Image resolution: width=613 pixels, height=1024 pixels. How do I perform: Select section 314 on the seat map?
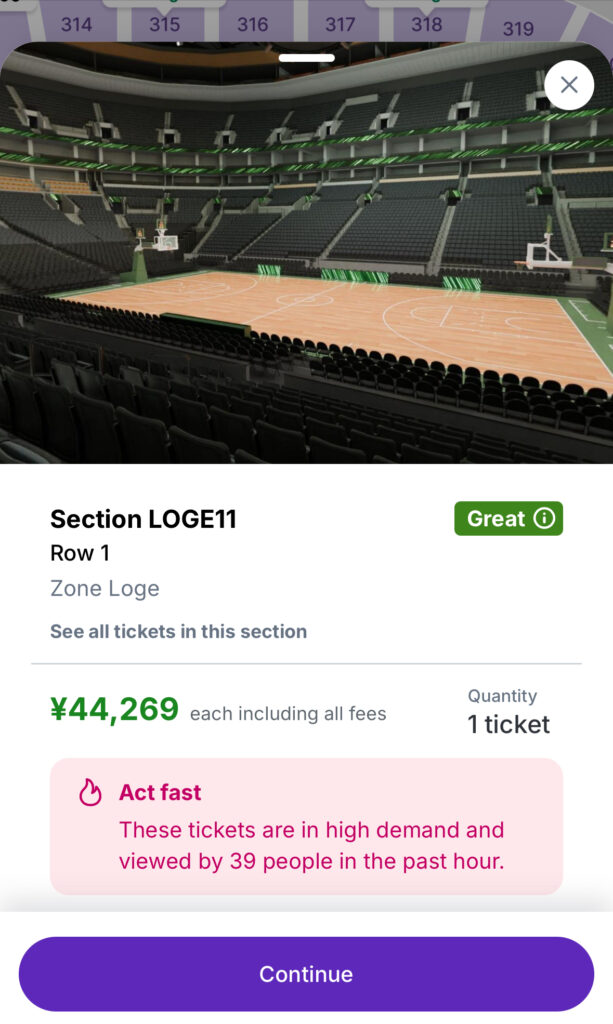[x=76, y=23]
